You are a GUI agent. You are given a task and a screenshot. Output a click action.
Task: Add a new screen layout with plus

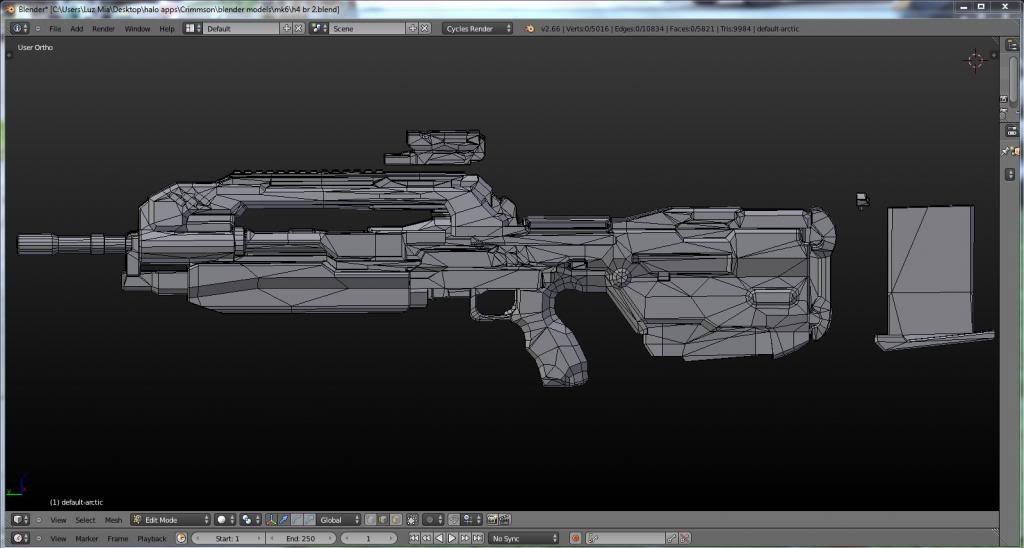[287, 29]
